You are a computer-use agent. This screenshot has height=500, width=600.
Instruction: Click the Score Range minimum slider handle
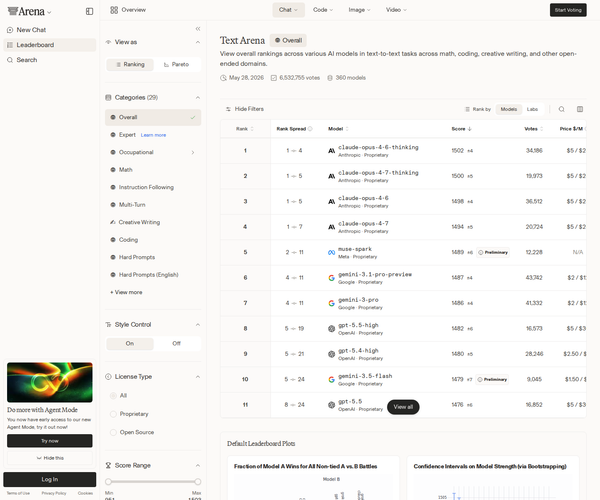tap(108, 482)
